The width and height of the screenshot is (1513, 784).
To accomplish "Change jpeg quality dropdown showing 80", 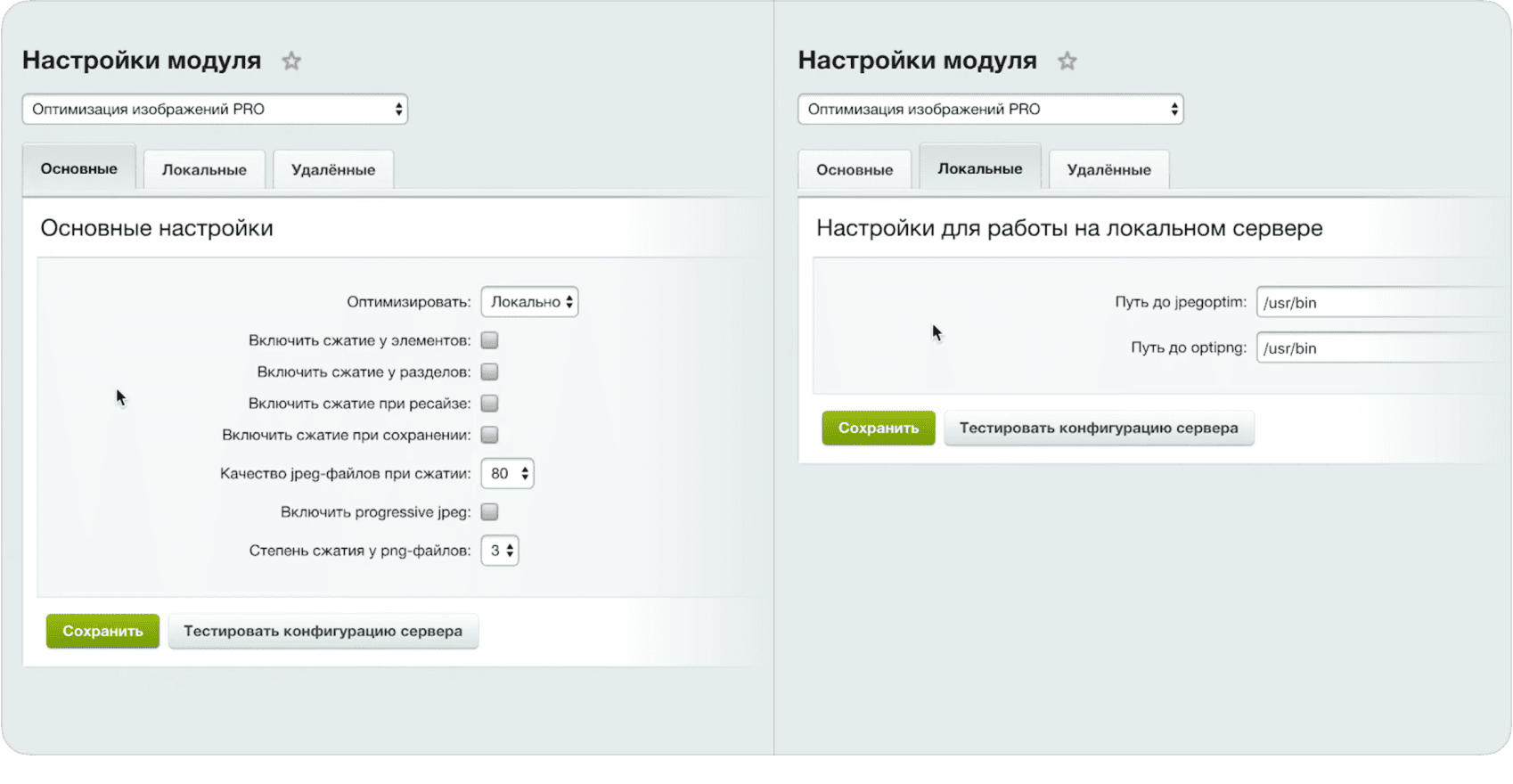I will (507, 474).
